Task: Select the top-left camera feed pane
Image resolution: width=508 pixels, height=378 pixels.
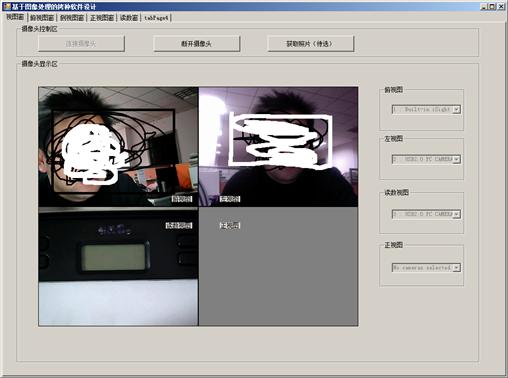Action: pyautogui.click(x=118, y=147)
